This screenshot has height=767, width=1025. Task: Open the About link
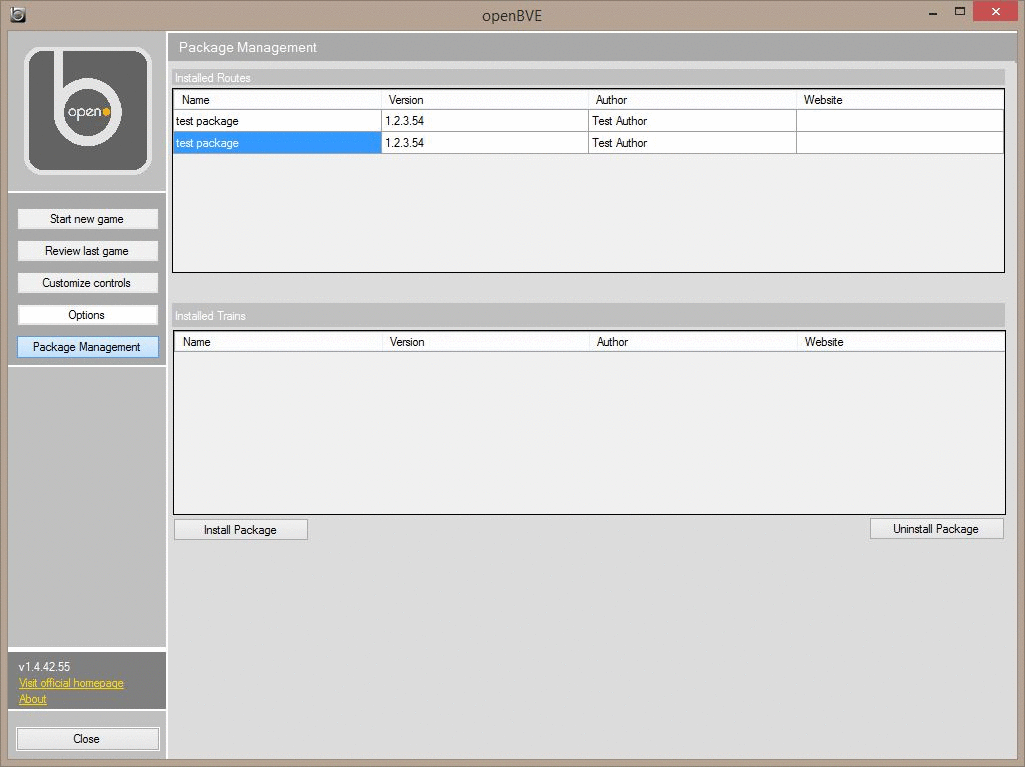[33, 699]
